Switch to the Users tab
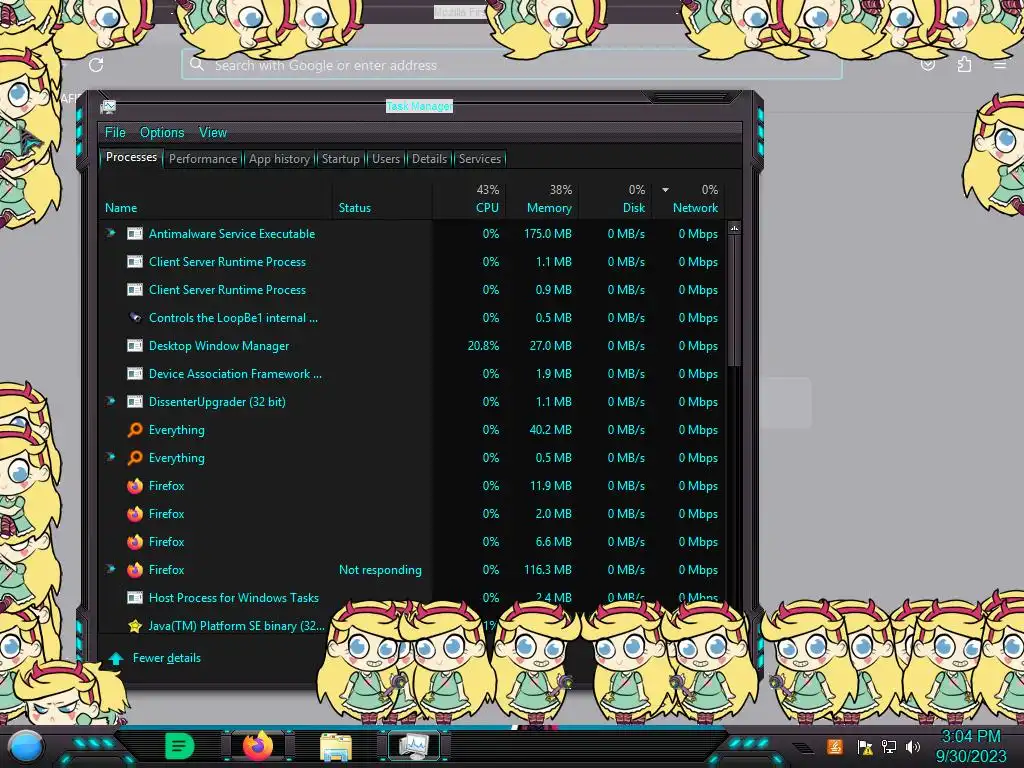 (386, 159)
